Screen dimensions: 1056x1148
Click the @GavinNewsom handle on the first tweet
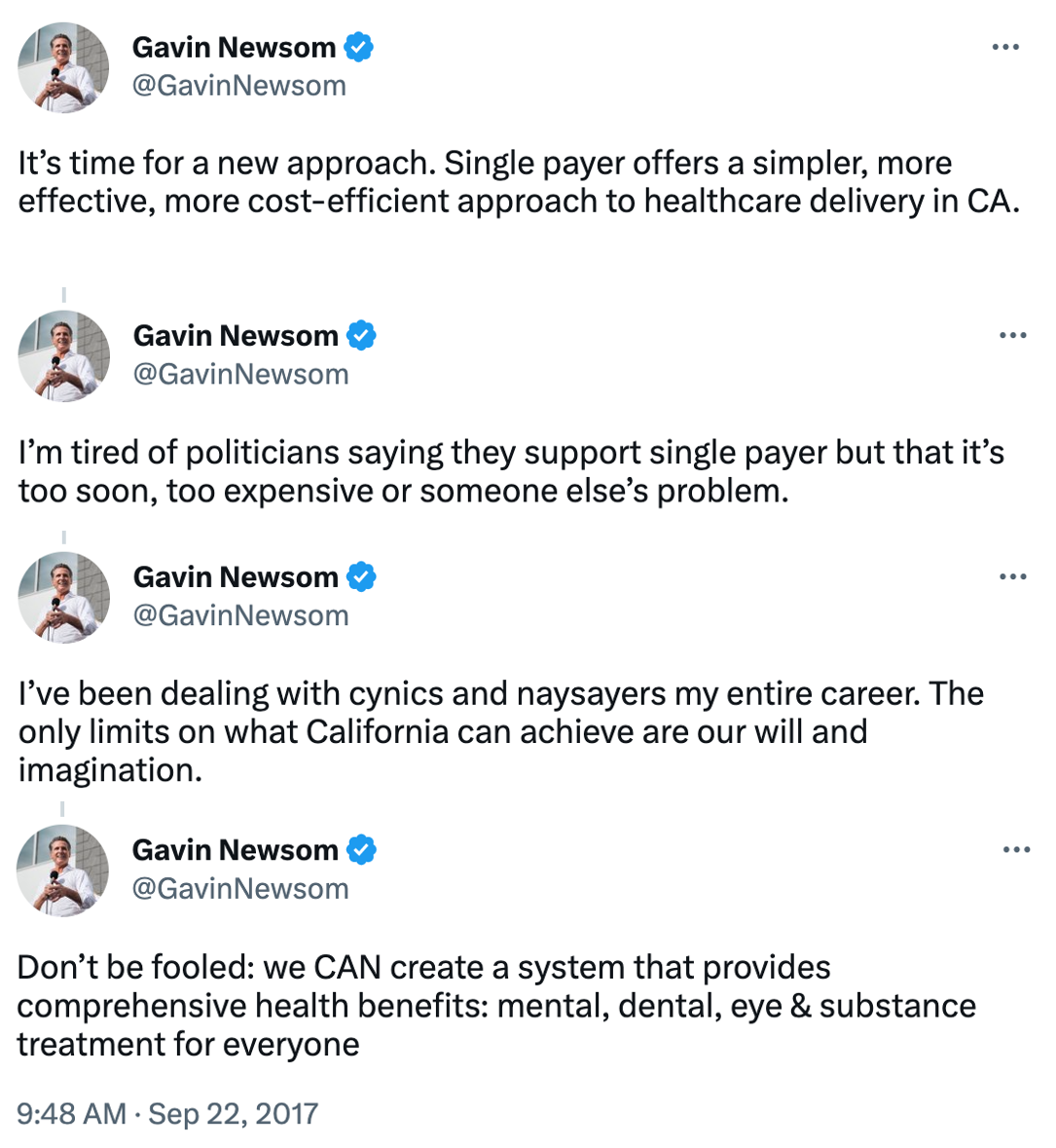tap(239, 86)
